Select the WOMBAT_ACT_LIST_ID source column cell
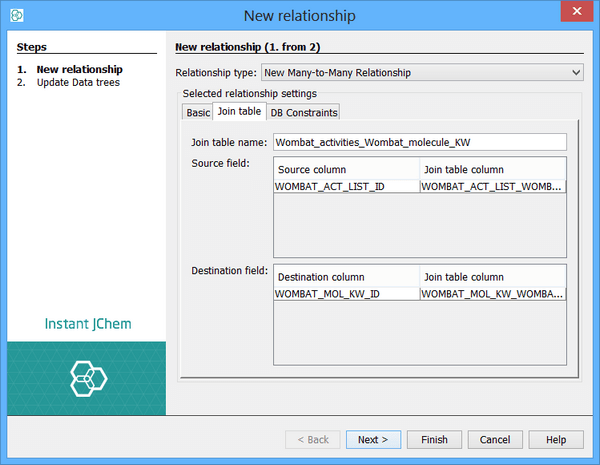The width and height of the screenshot is (600, 465). pos(346,186)
